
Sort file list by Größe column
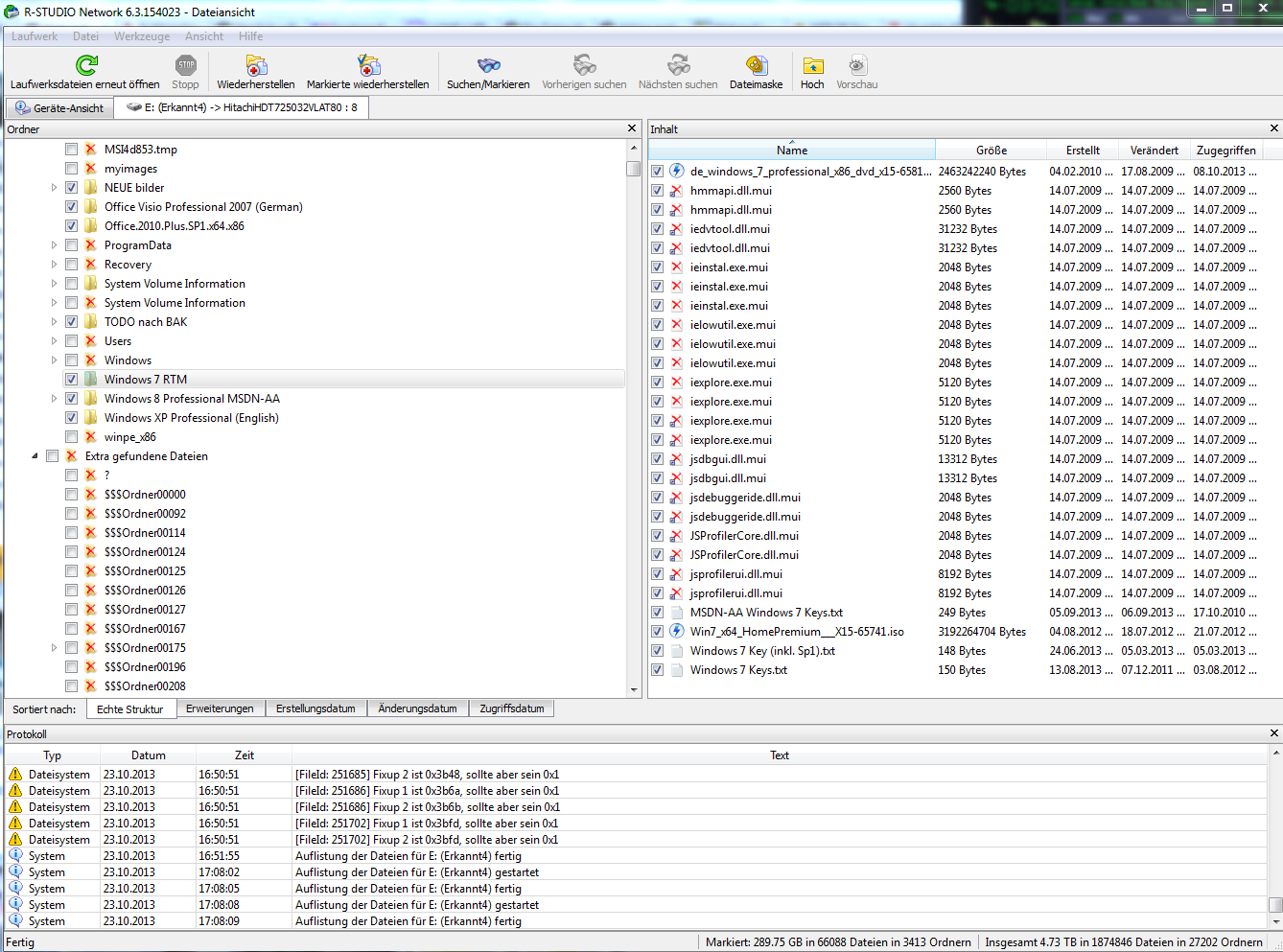(991, 151)
